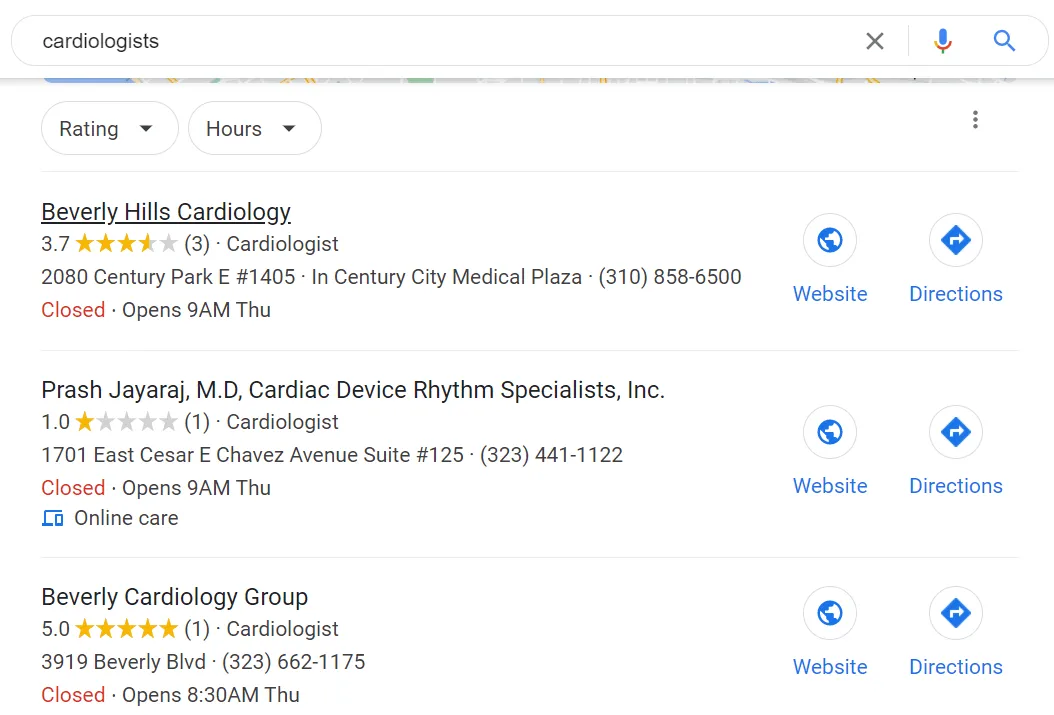Open the Beverly Hills Cardiology listing
The width and height of the screenshot is (1054, 715).
(x=166, y=212)
